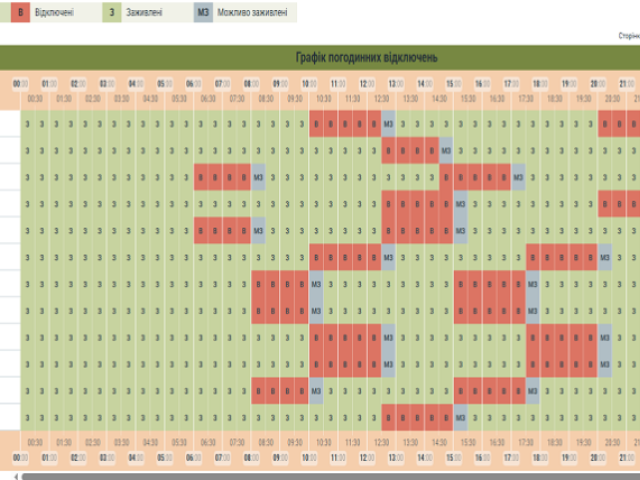The image size is (640, 480).
Task: Click the first red 'В' cell in first row
Action: [x=316, y=124]
